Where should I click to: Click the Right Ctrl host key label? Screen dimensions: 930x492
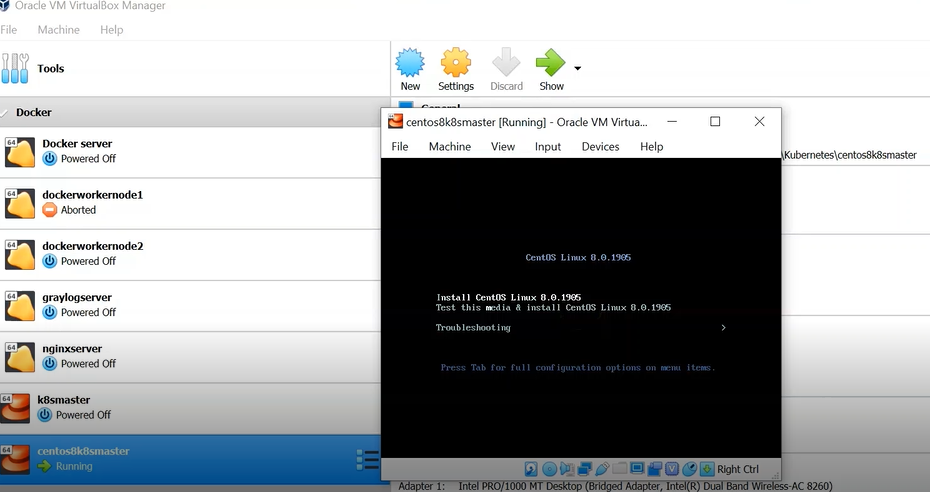(738, 469)
